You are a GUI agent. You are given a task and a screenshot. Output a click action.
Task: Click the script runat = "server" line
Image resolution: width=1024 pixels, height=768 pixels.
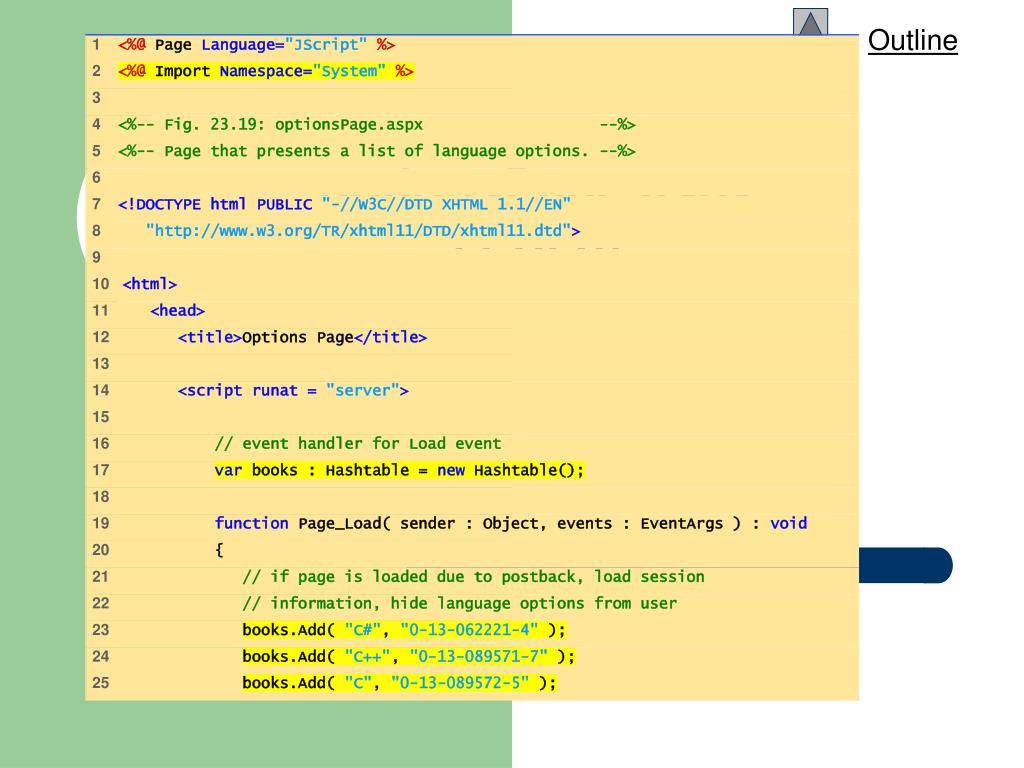293,391
